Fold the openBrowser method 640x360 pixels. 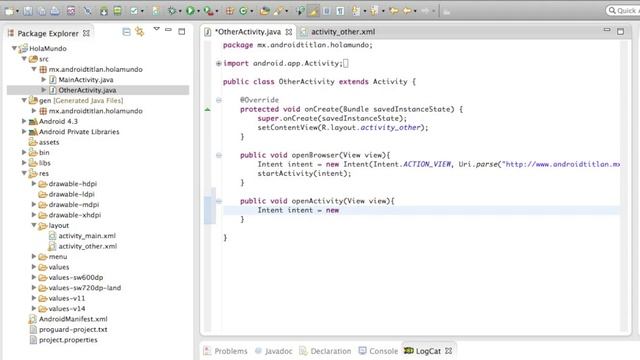click(x=219, y=155)
